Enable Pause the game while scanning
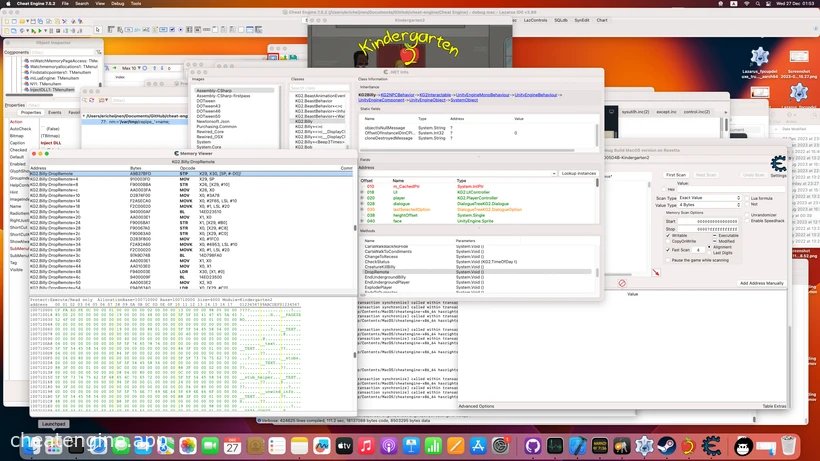 pyautogui.click(x=668, y=260)
